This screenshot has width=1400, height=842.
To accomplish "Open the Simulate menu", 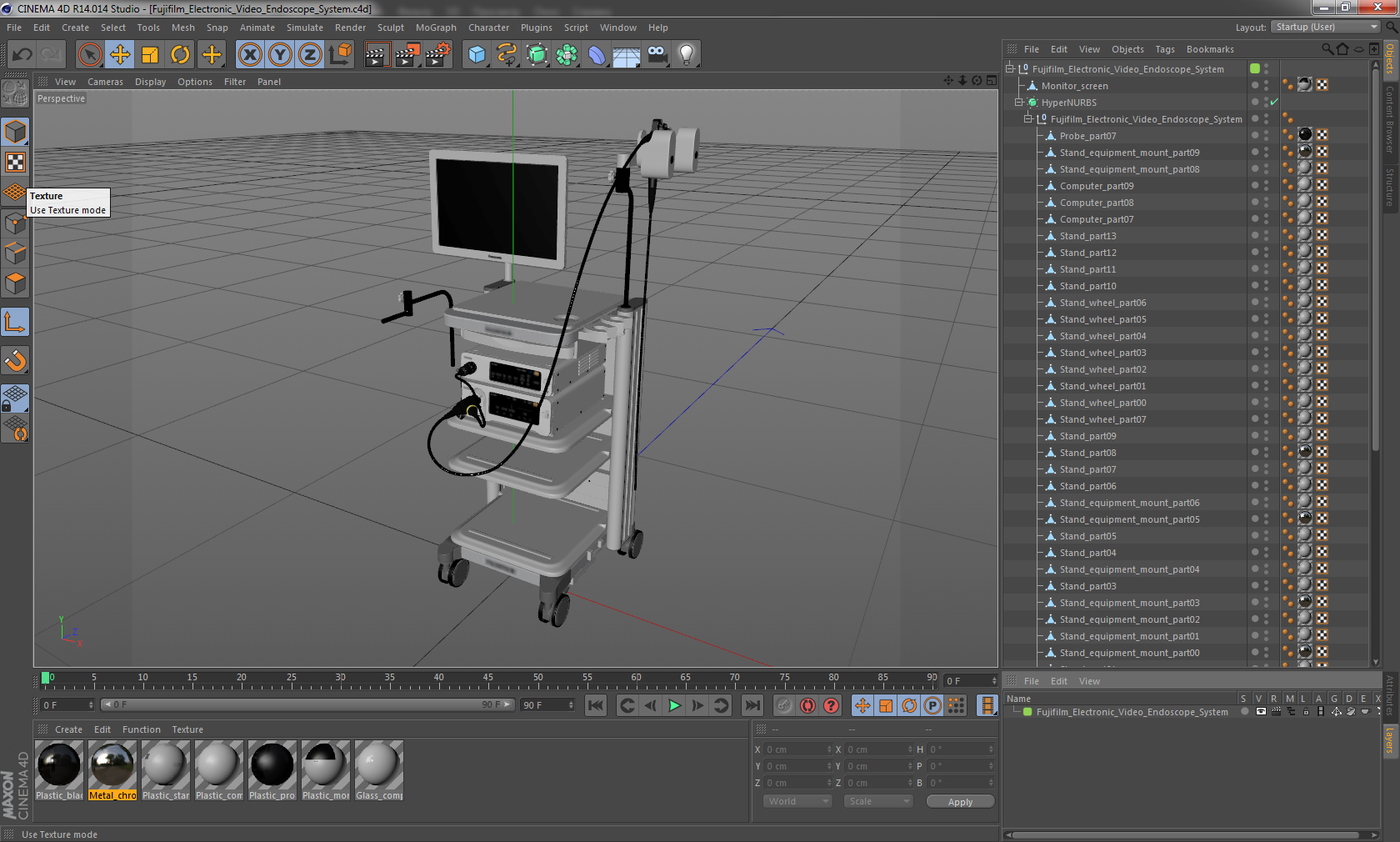I will [x=304, y=28].
